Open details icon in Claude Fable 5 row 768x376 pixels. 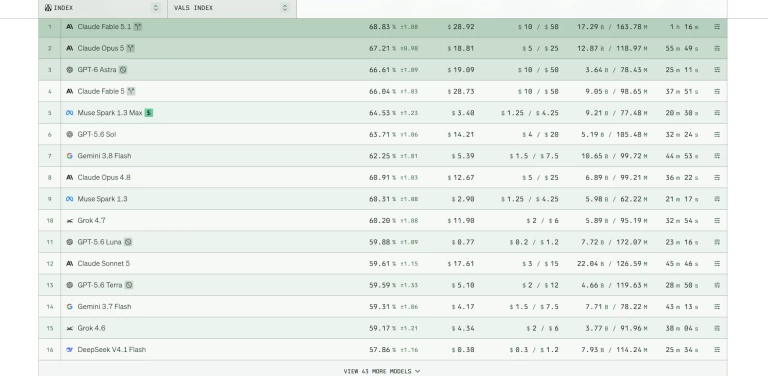pos(717,92)
